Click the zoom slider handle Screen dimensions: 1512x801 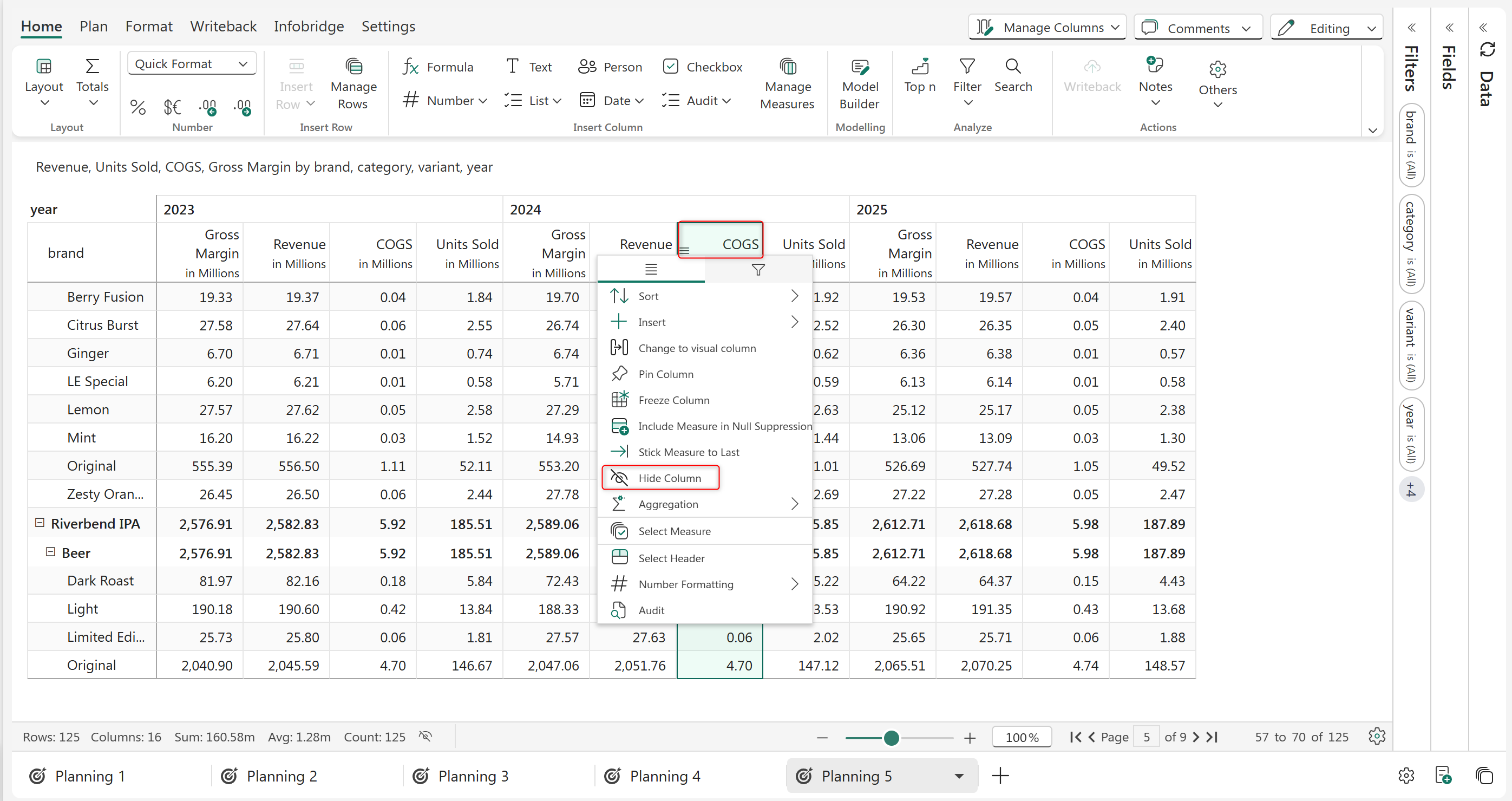pyautogui.click(x=891, y=738)
